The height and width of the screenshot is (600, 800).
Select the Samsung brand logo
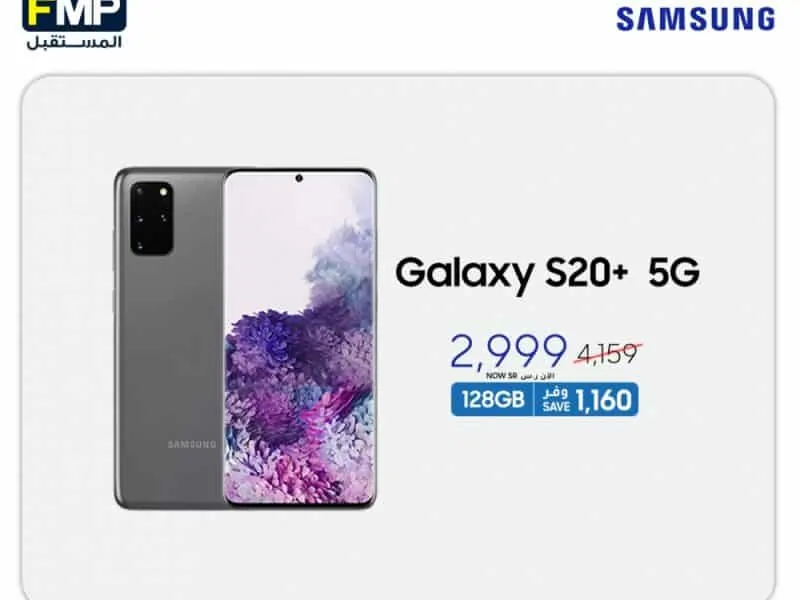[695, 19]
